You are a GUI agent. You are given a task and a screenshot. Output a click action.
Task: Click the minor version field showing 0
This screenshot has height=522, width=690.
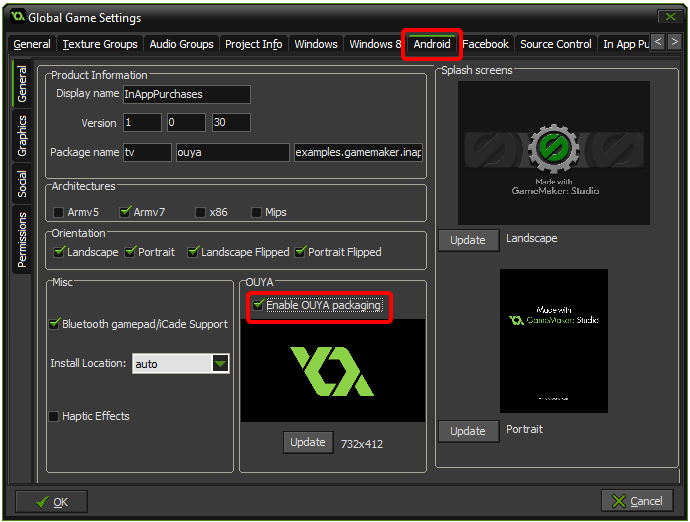(186, 122)
